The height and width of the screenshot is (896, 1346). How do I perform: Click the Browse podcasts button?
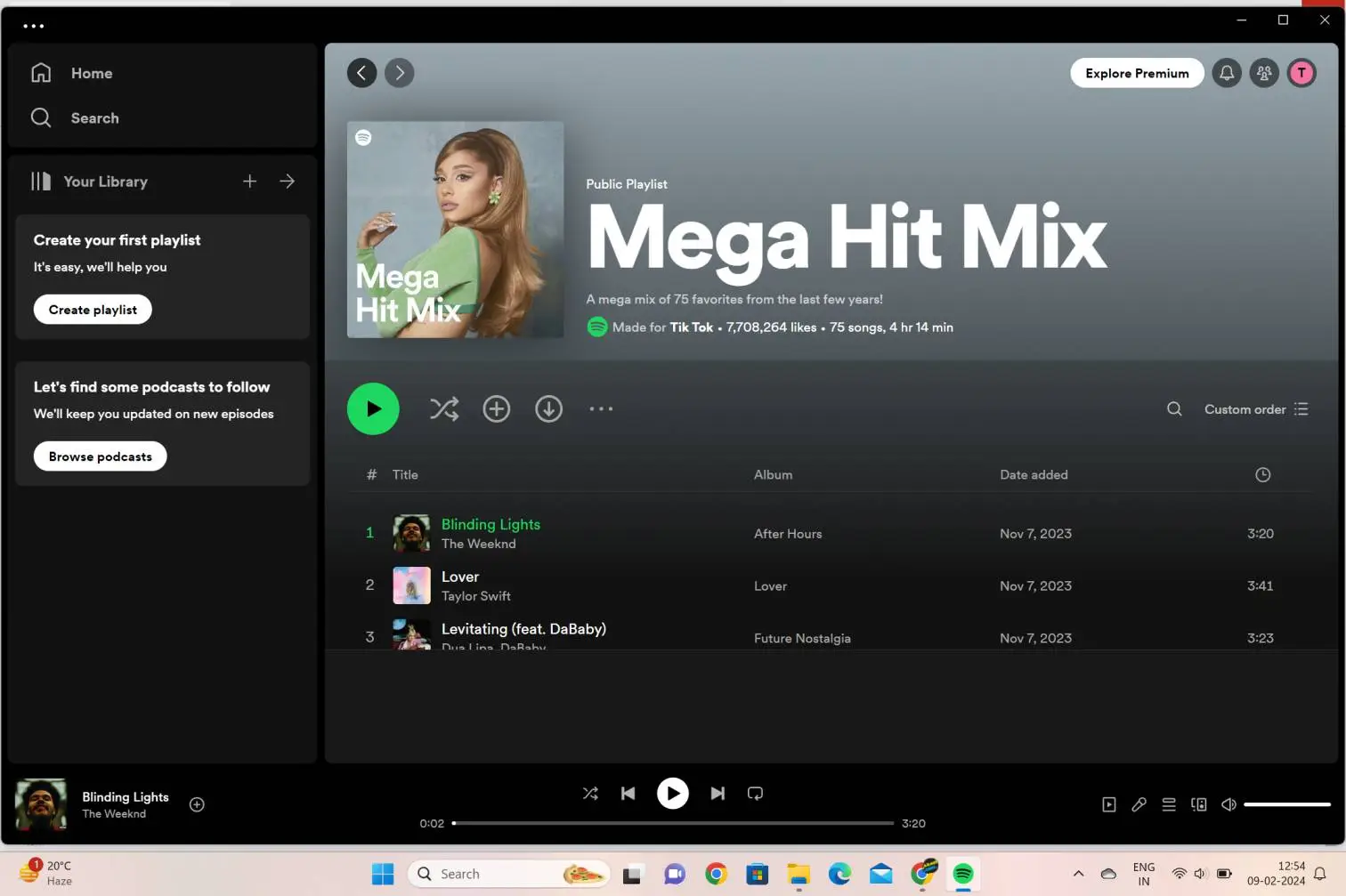click(100, 456)
